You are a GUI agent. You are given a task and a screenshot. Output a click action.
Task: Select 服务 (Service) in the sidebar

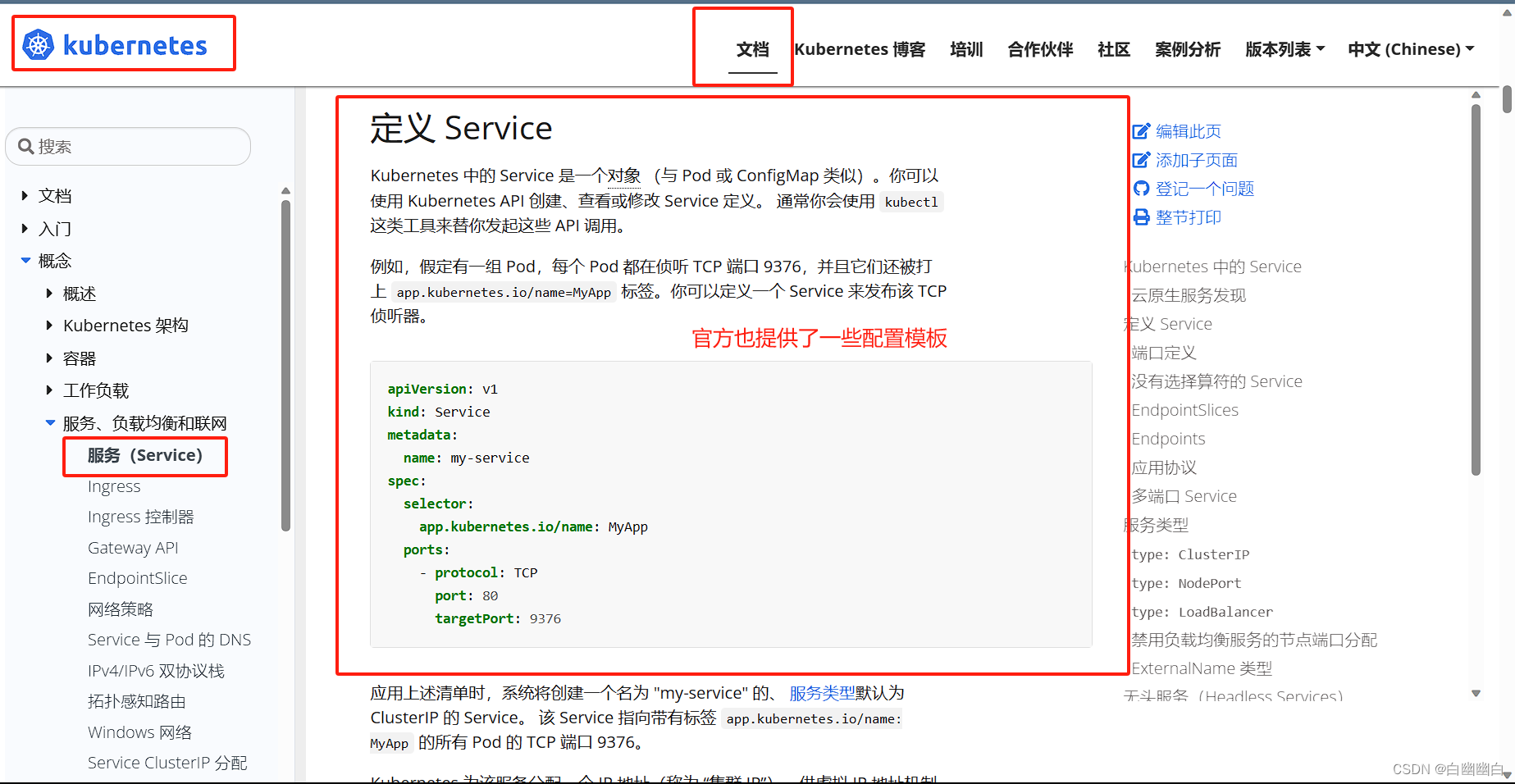pyautogui.click(x=145, y=455)
